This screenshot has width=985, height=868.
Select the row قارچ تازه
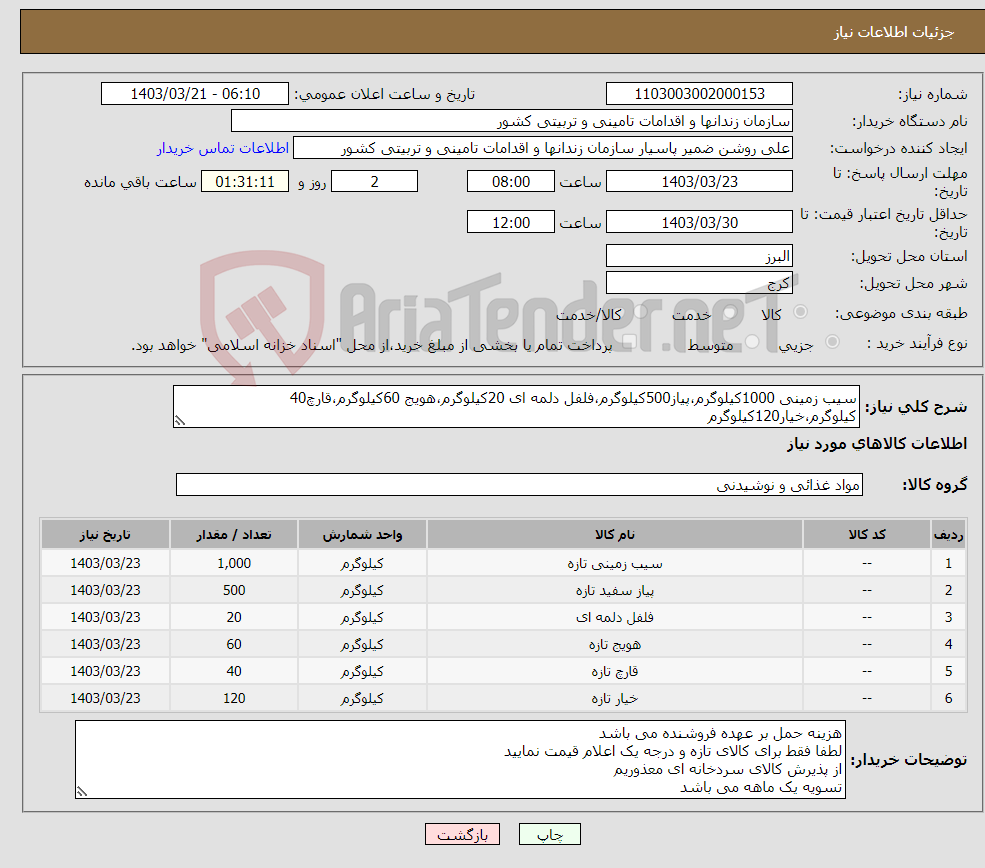(504, 671)
